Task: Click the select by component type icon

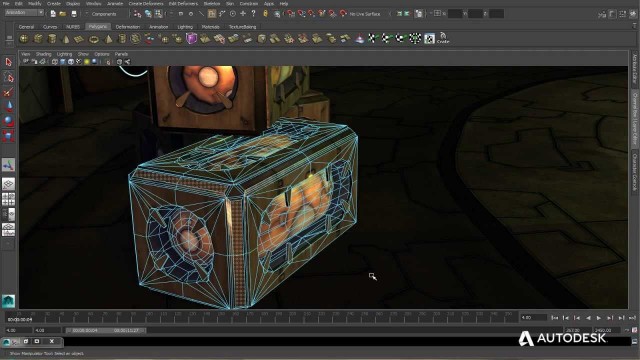Action: (158, 14)
